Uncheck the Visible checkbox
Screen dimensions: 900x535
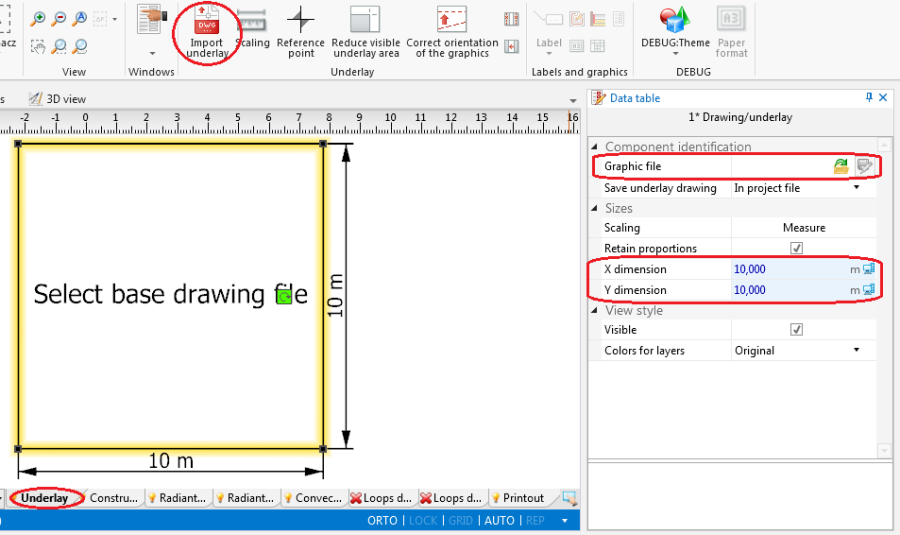click(797, 330)
